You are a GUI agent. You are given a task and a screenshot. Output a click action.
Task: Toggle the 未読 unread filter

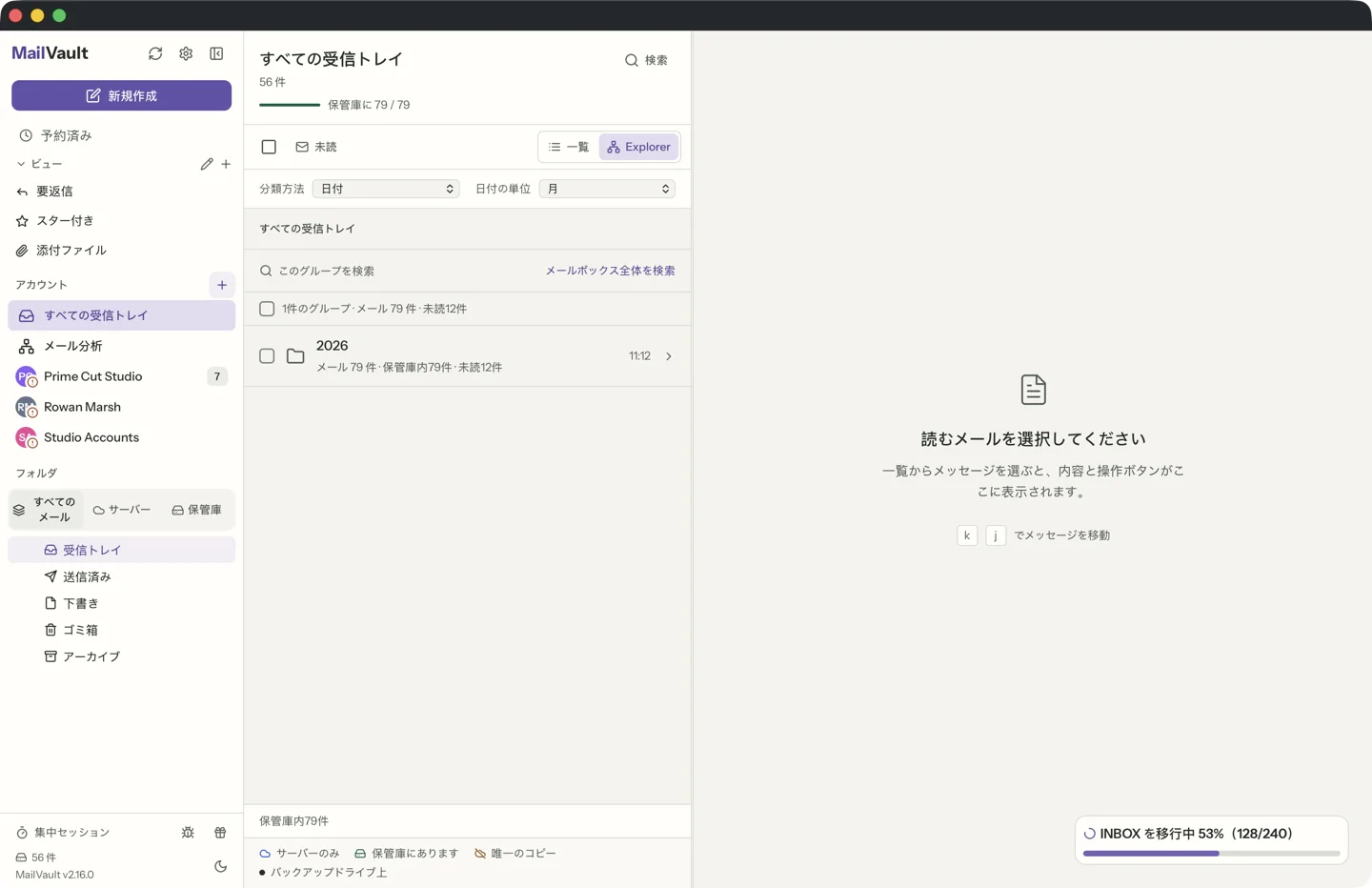click(x=315, y=147)
